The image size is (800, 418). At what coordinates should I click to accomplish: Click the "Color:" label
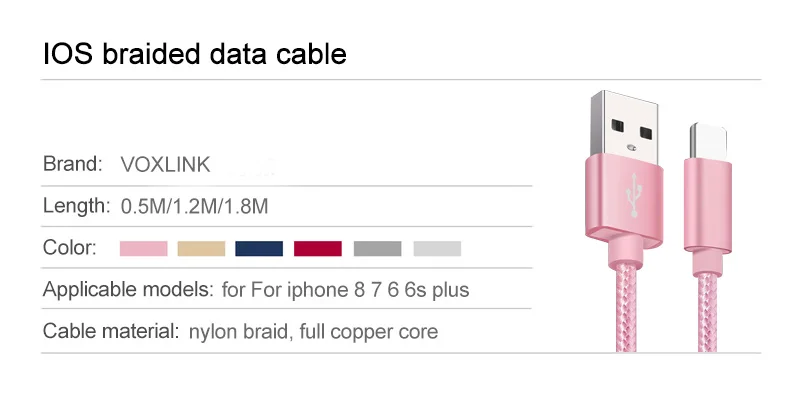[x=70, y=248]
